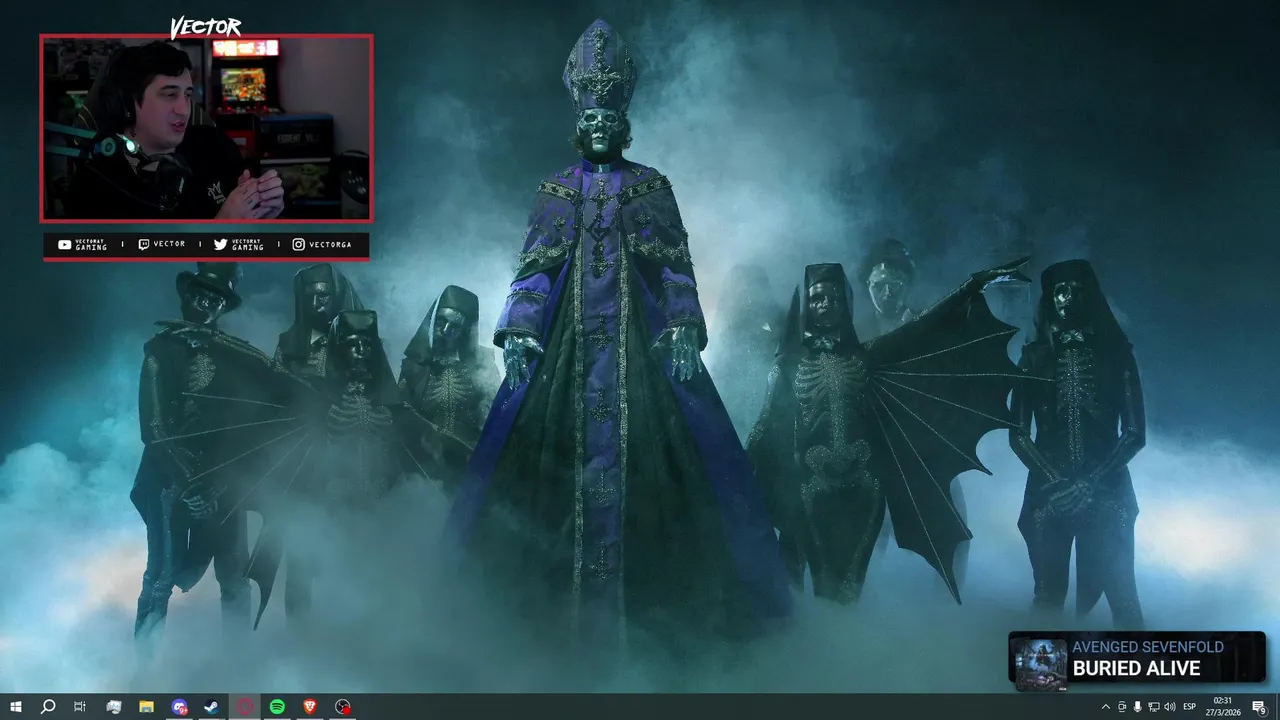
Task: Click the VECTOR logo above the webcam
Action: pyautogui.click(x=205, y=28)
